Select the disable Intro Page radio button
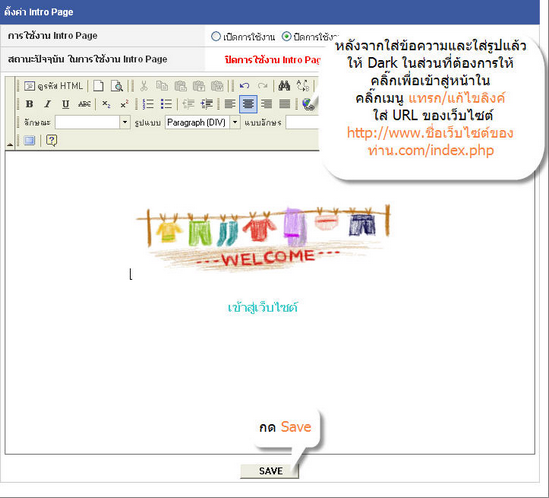Image resolution: width=549 pixels, height=498 pixels. click(x=286, y=36)
